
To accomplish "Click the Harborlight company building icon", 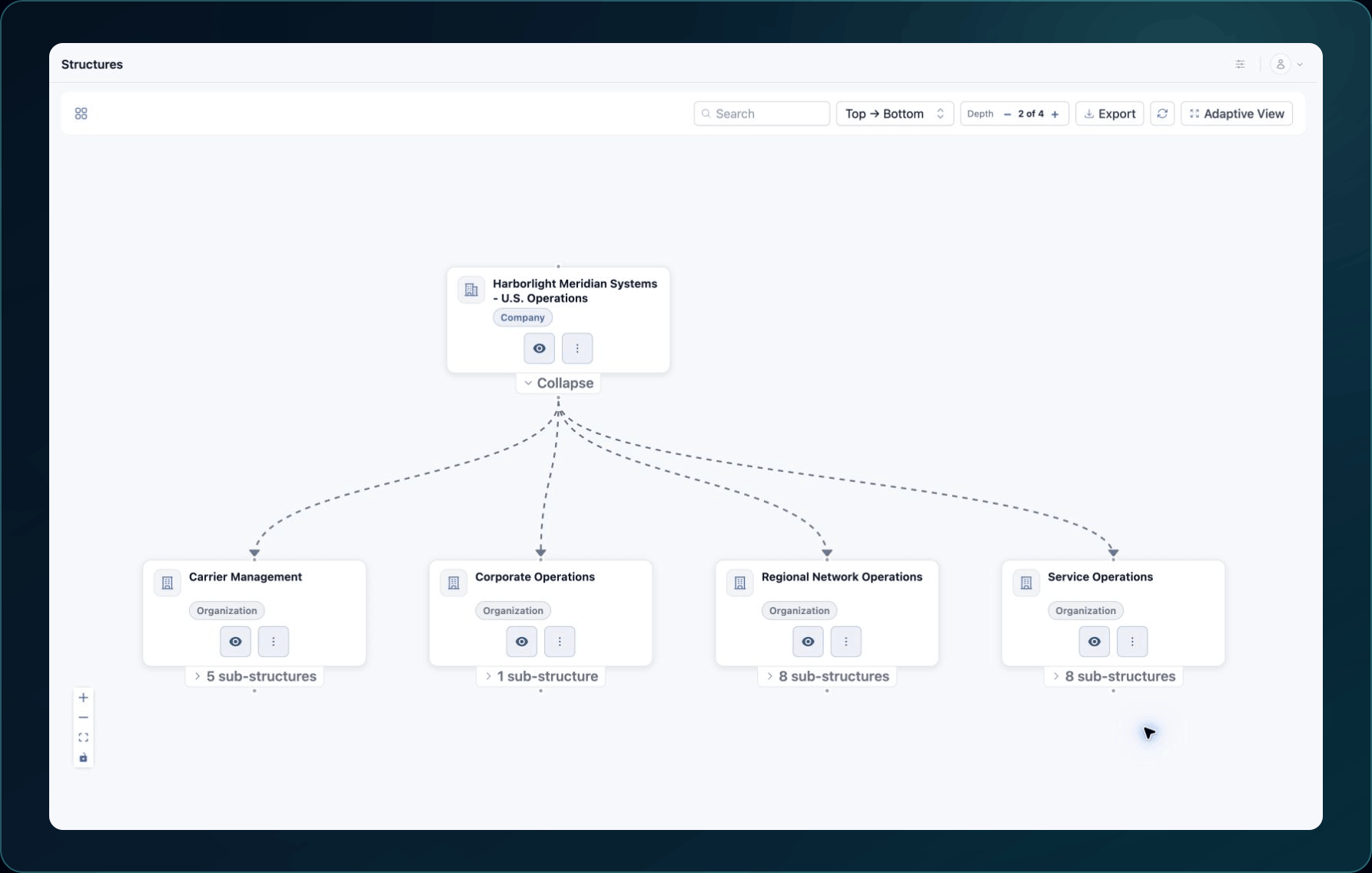I will click(471, 290).
